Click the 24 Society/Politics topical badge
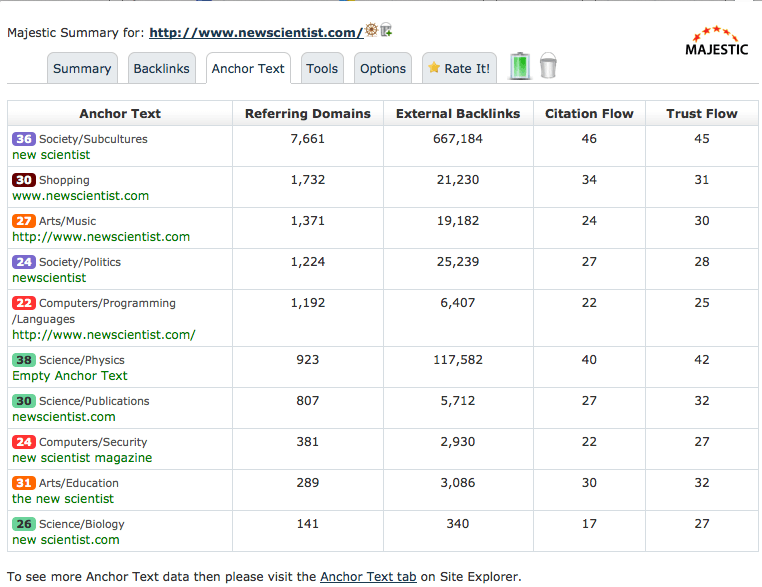This screenshot has width=762, height=587. (24, 262)
